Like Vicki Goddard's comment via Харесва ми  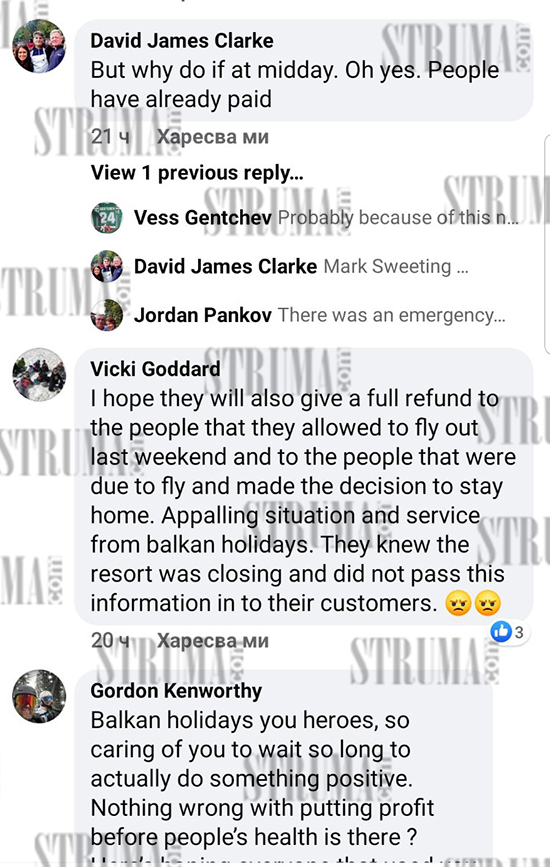coord(213,640)
